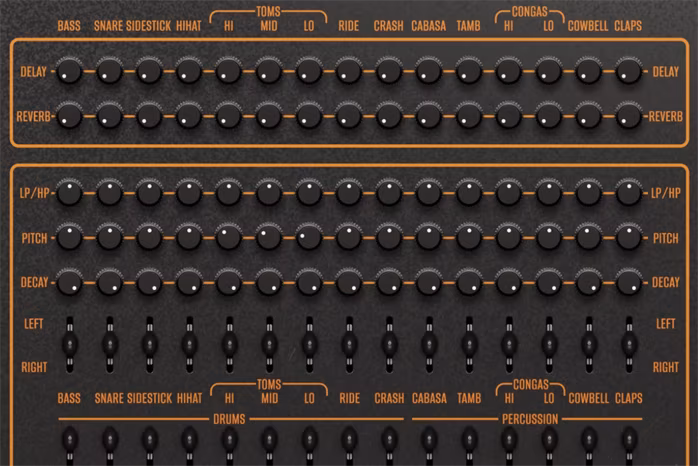Click the Sidestick Pitch knob
The image size is (698, 466).
(149, 238)
